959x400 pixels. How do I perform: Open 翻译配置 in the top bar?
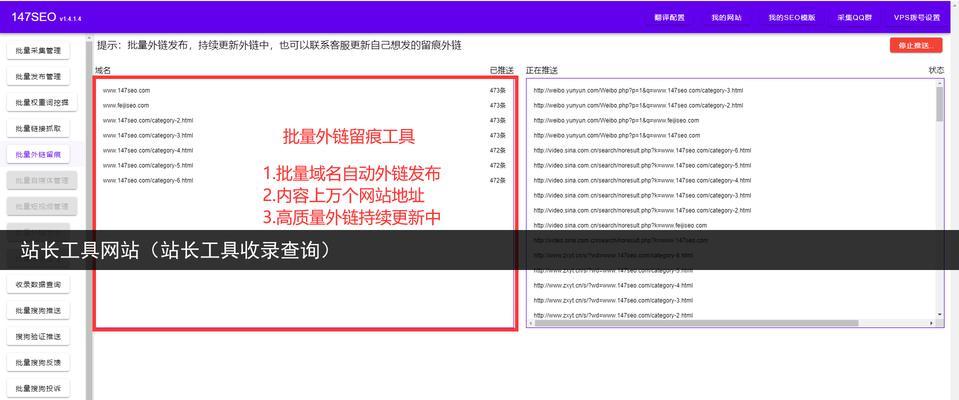point(669,18)
